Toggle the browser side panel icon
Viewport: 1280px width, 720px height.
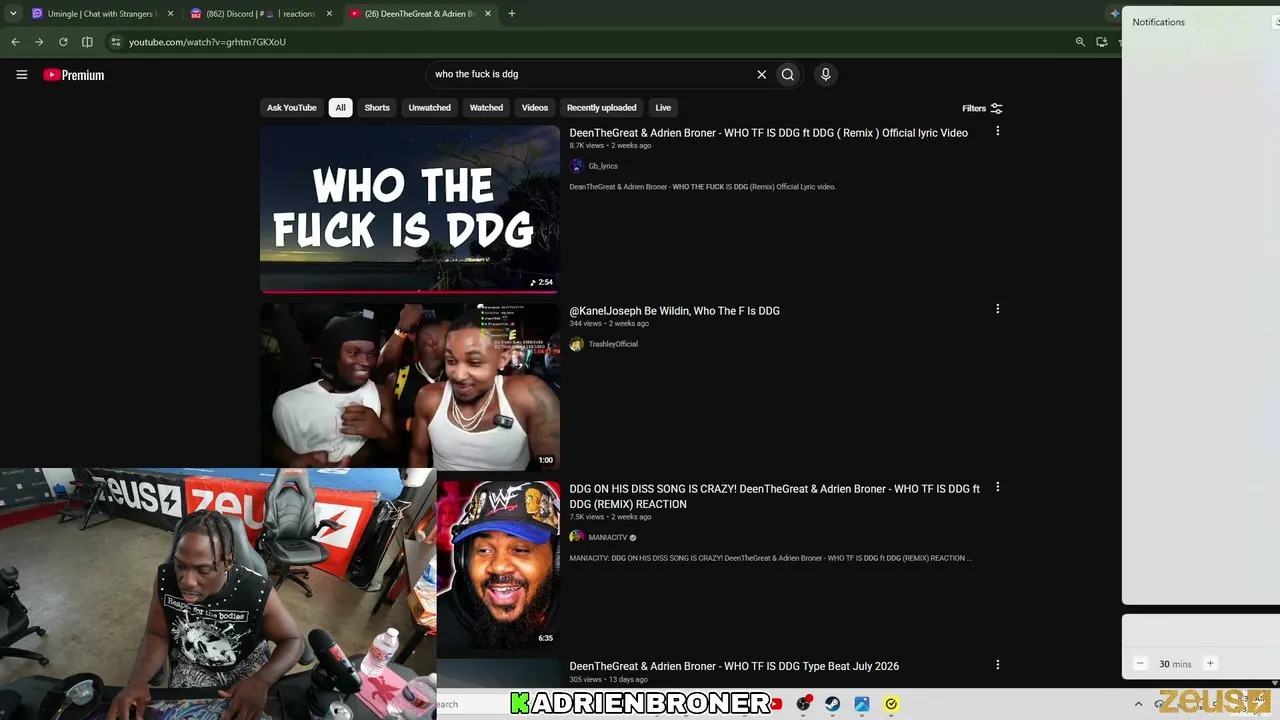coord(87,42)
